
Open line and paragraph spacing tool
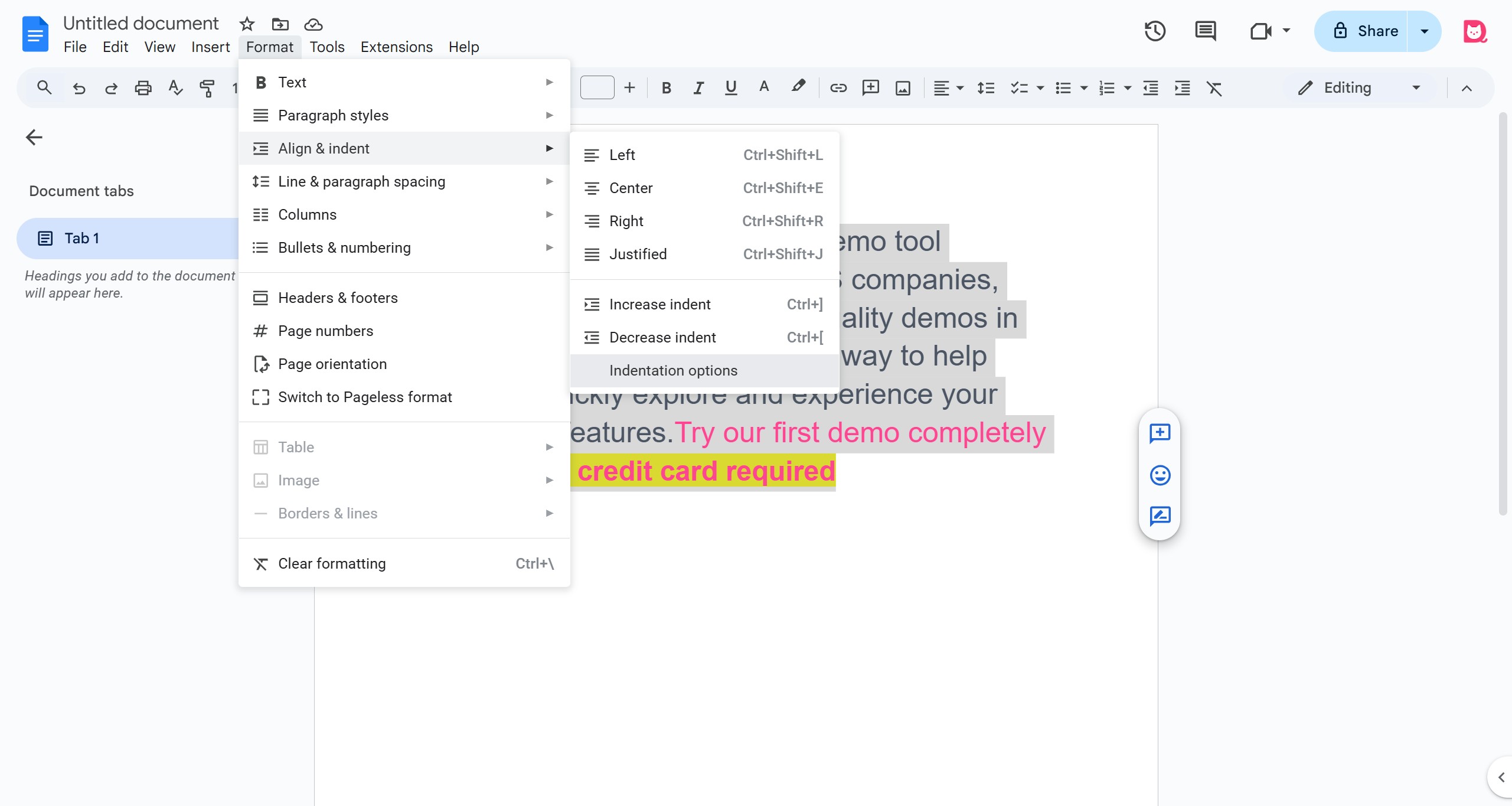pos(986,88)
